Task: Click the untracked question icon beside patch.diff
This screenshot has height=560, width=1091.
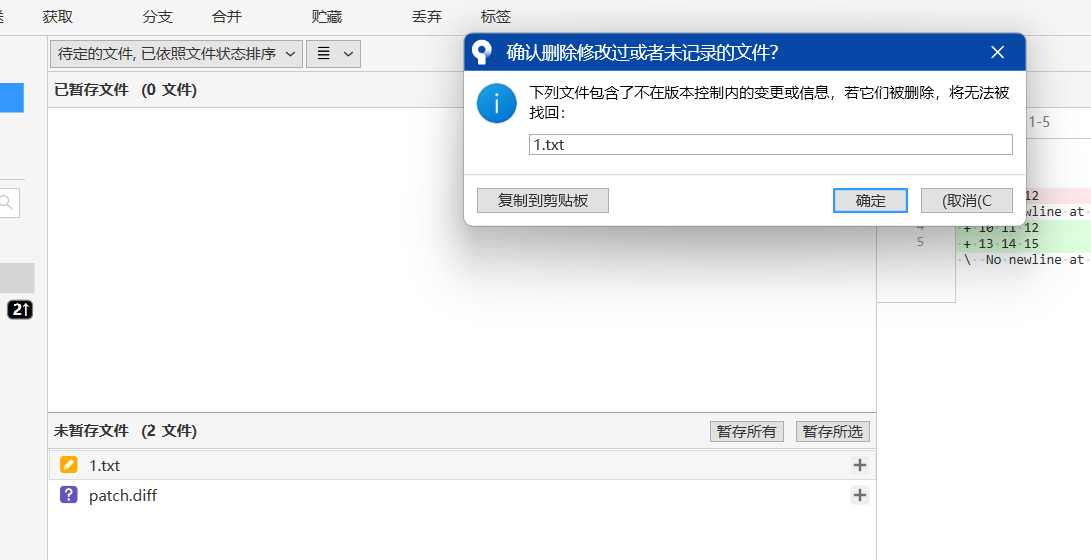Action: pyautogui.click(x=68, y=495)
